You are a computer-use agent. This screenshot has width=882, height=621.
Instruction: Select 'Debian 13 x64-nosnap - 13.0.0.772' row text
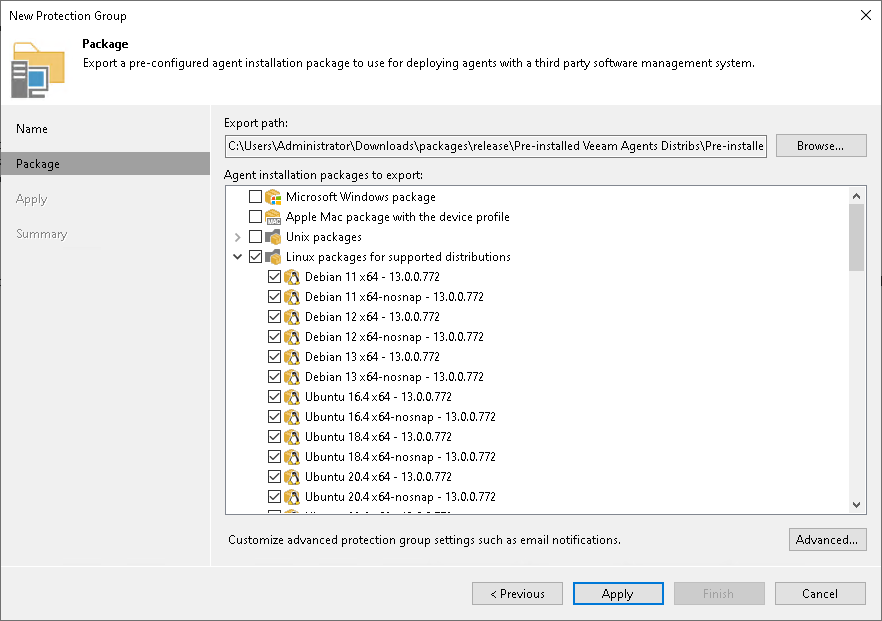coord(394,377)
